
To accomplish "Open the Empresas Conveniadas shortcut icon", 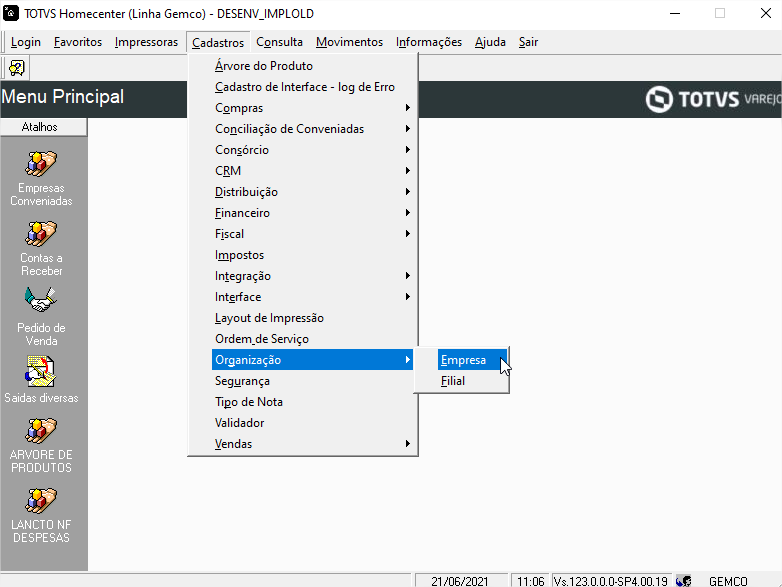I will pos(41,164).
